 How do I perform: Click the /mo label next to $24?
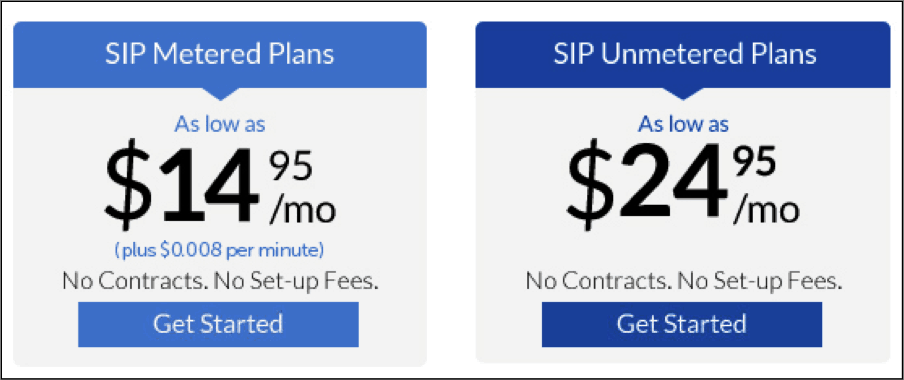(x=766, y=210)
